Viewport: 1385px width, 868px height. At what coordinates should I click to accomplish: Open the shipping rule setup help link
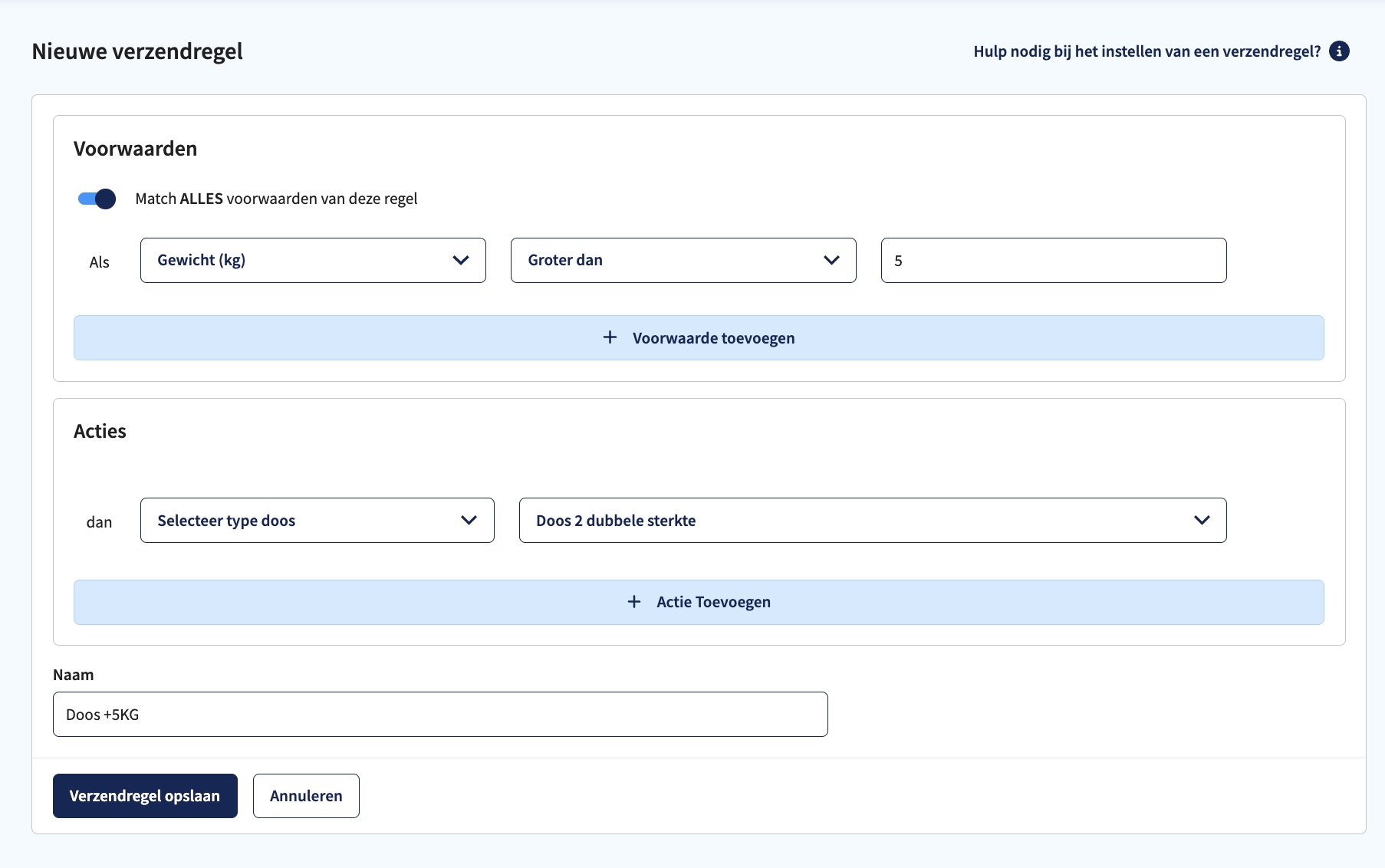coord(1146,51)
